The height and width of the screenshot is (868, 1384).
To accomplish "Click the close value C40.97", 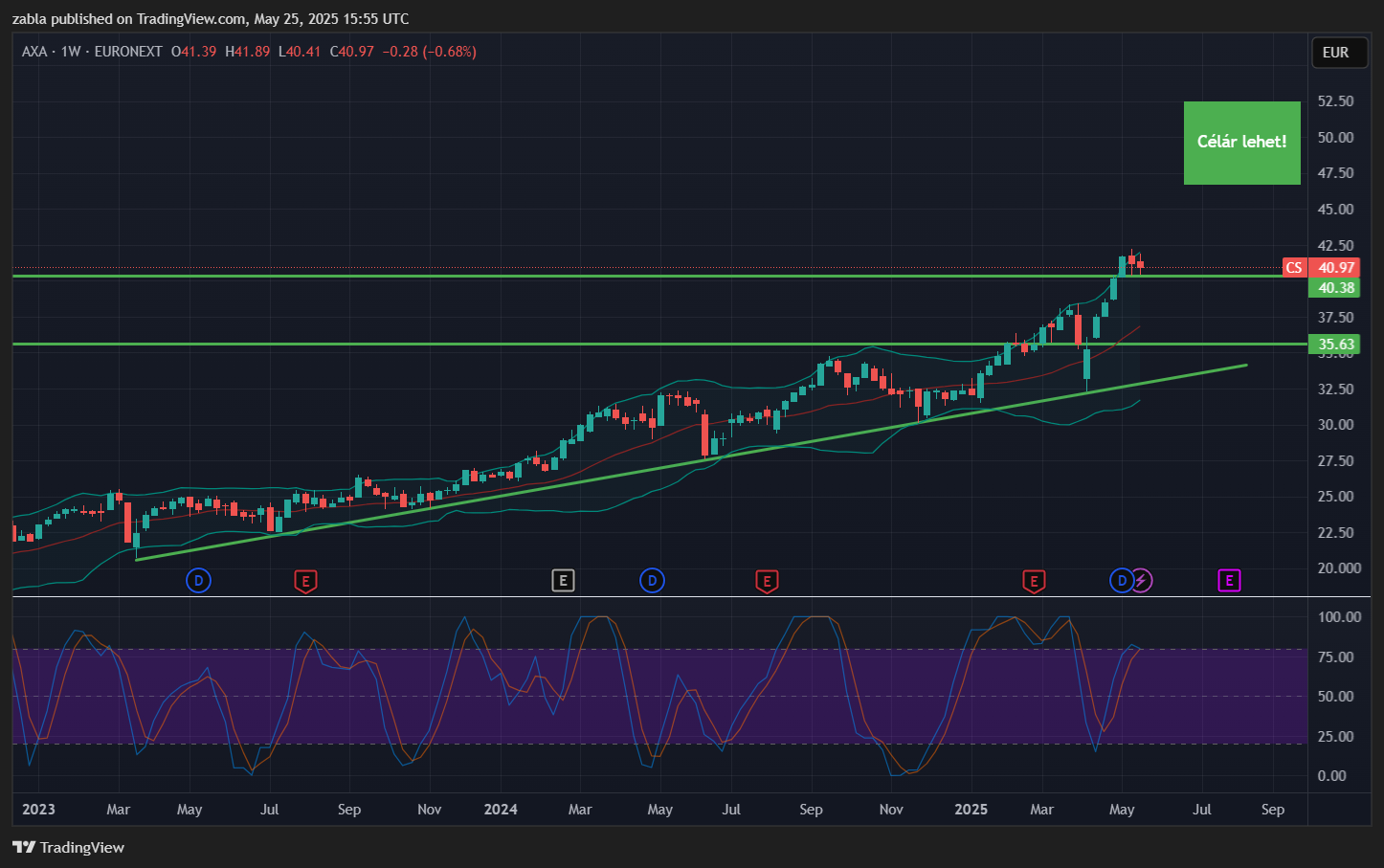I will click(352, 52).
